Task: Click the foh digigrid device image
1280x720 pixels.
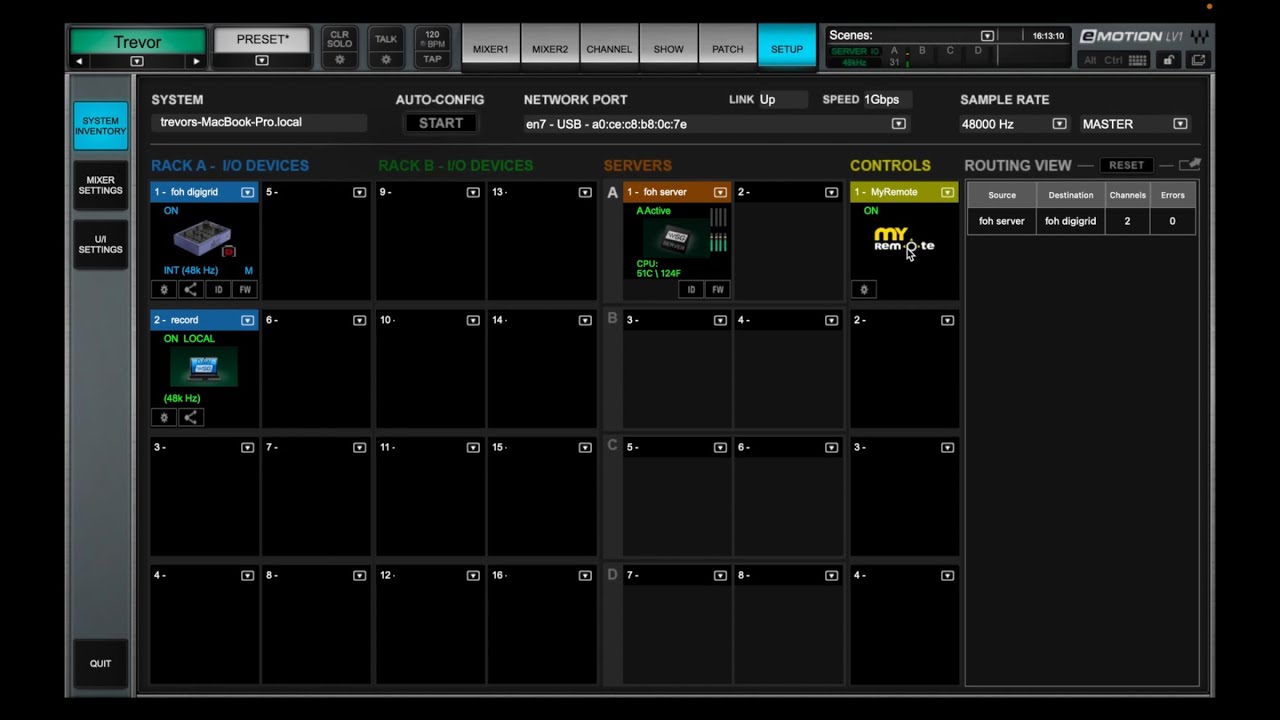Action: point(203,240)
